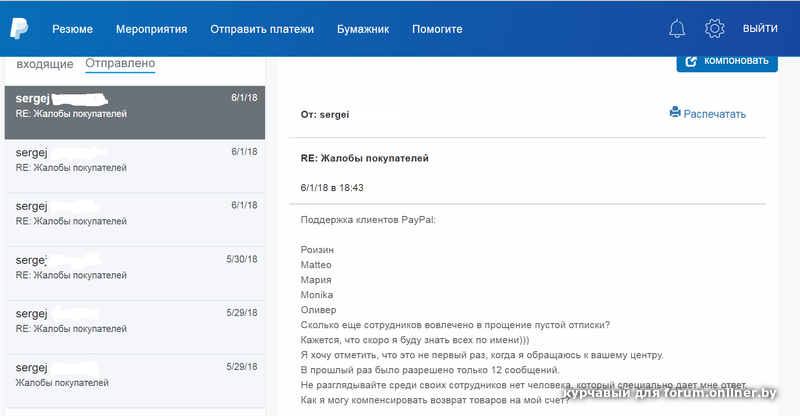Open the Помогите menu item
Screen dimensions: 800x416
[437, 29]
